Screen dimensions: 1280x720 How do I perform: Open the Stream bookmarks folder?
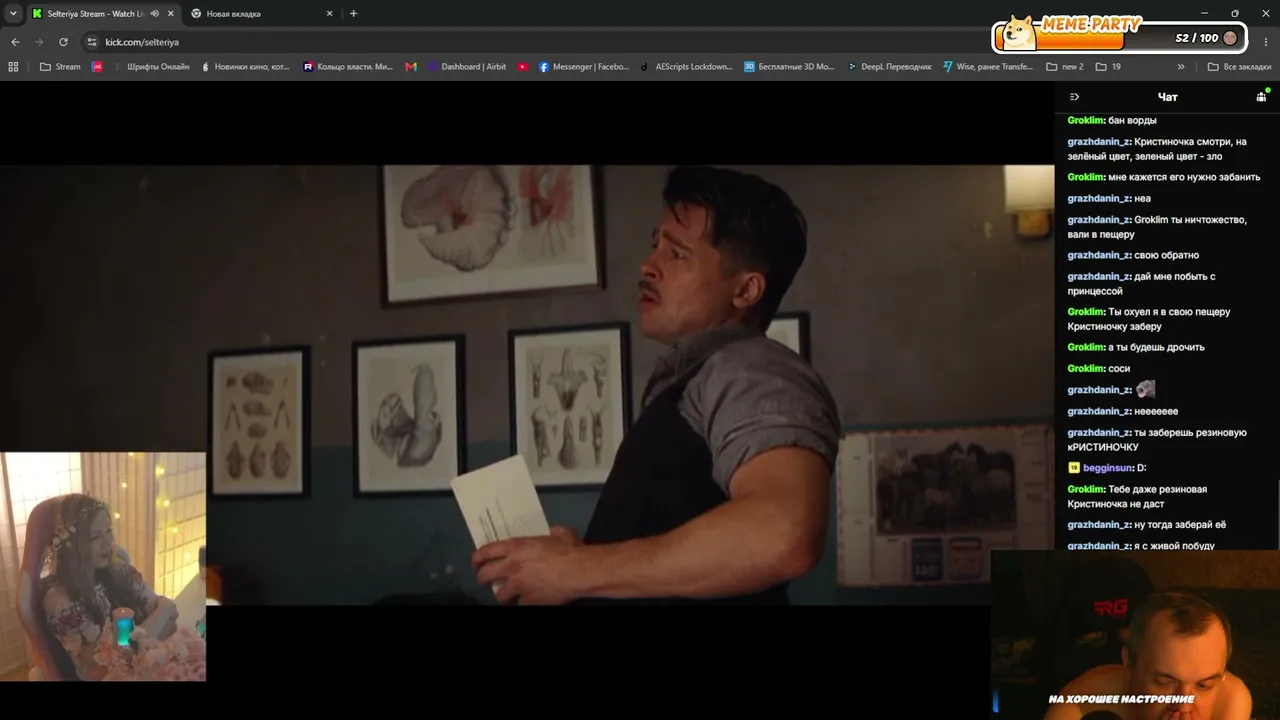pos(60,67)
